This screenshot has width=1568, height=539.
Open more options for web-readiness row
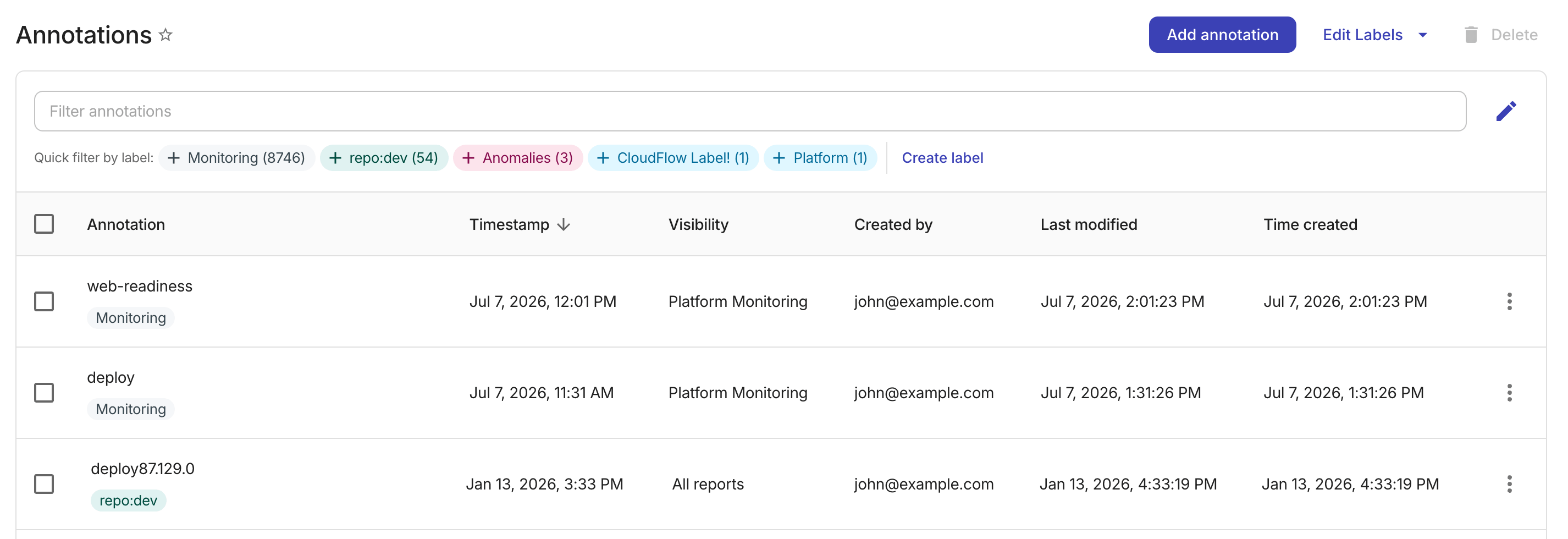[x=1509, y=301]
